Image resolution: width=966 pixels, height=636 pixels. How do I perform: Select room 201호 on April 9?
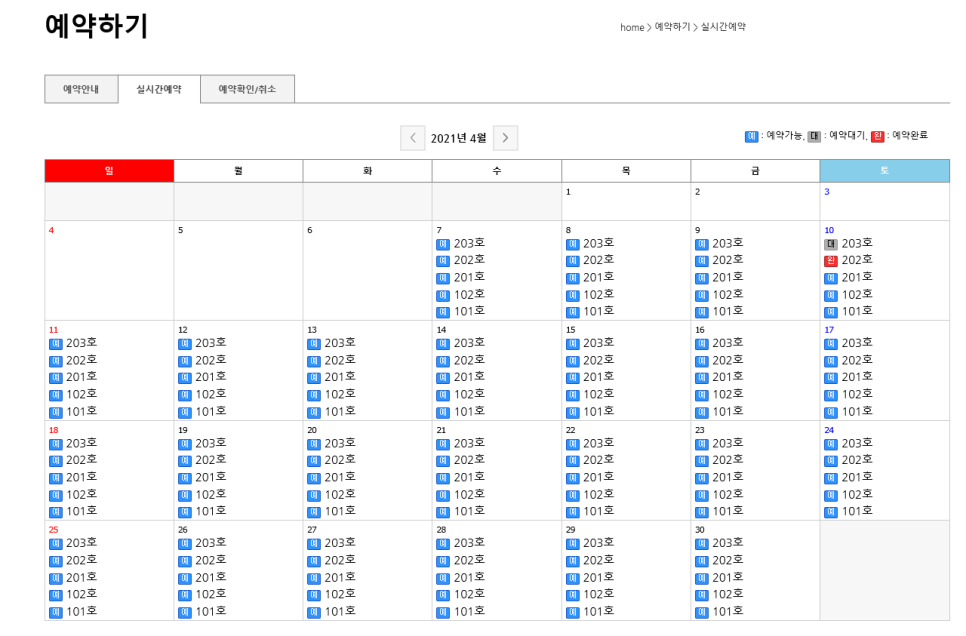tap(728, 277)
